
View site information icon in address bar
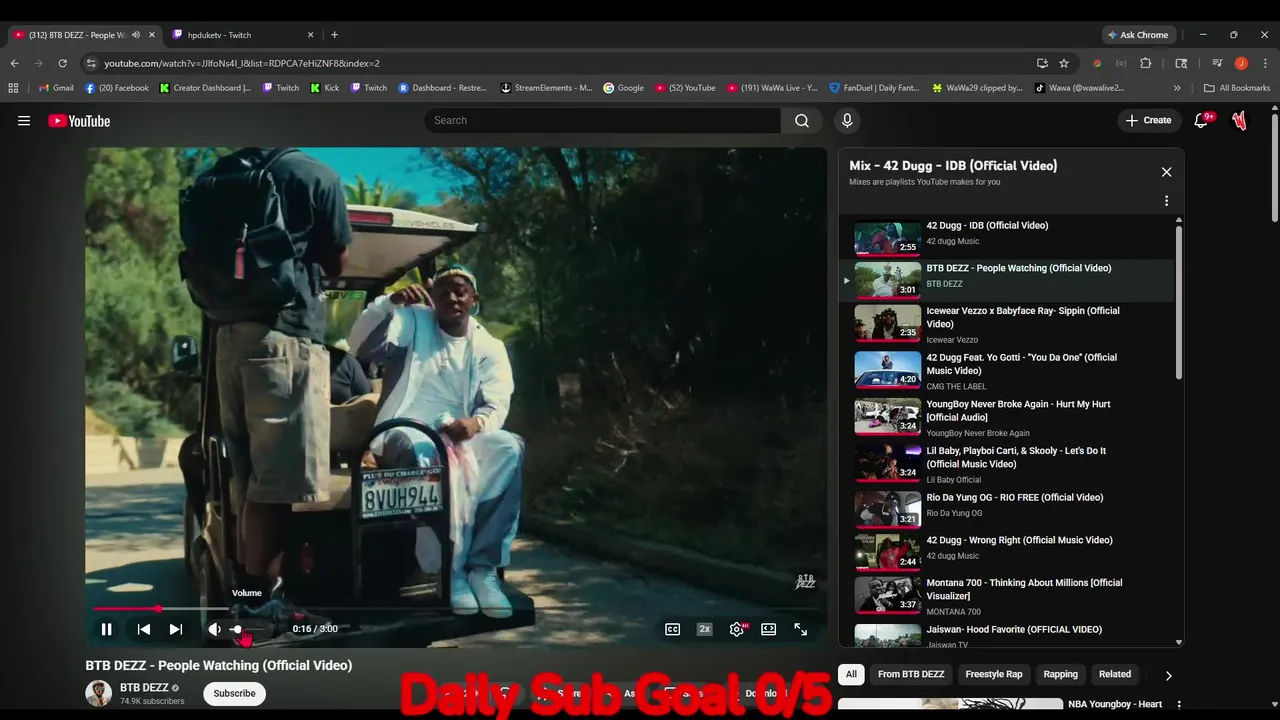(90, 63)
